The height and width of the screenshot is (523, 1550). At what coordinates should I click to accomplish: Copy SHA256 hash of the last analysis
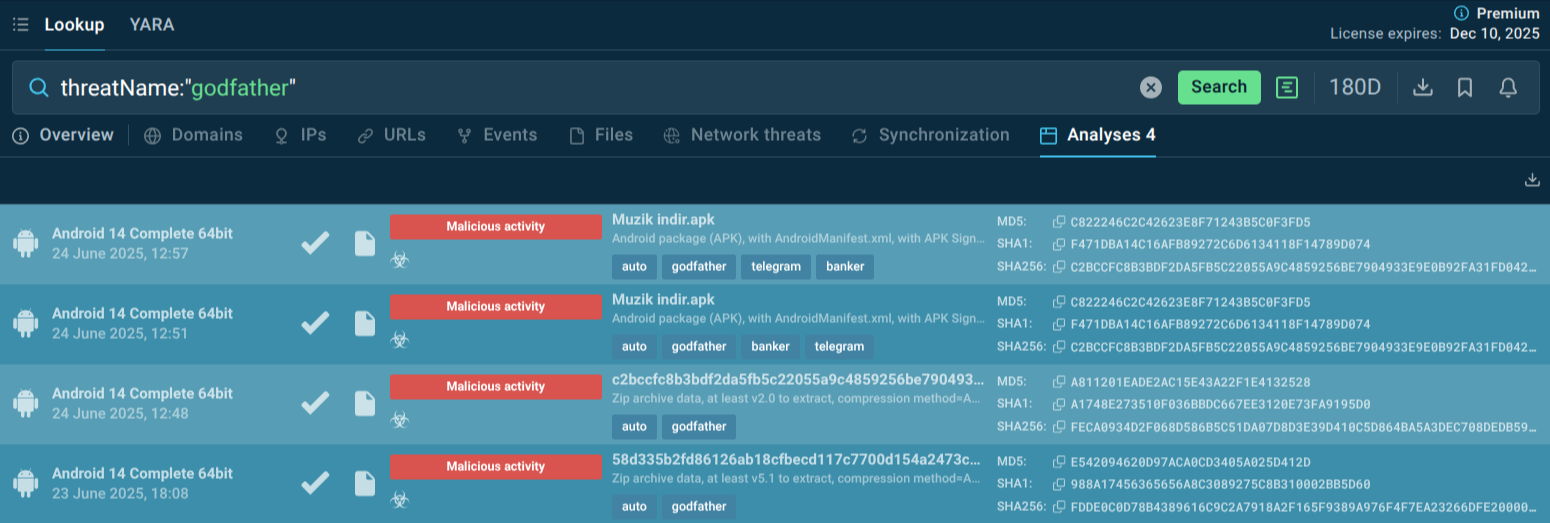click(1059, 507)
